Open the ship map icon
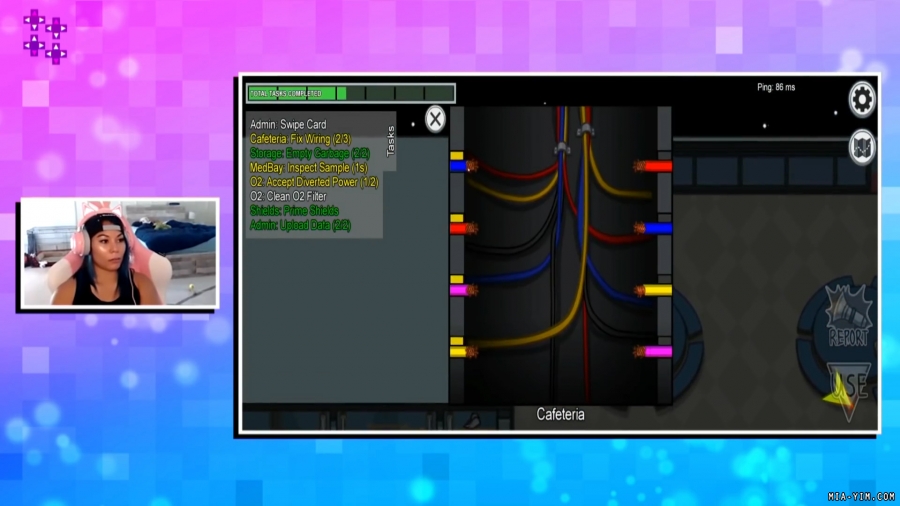Screen dimensions: 900x506 862,147
